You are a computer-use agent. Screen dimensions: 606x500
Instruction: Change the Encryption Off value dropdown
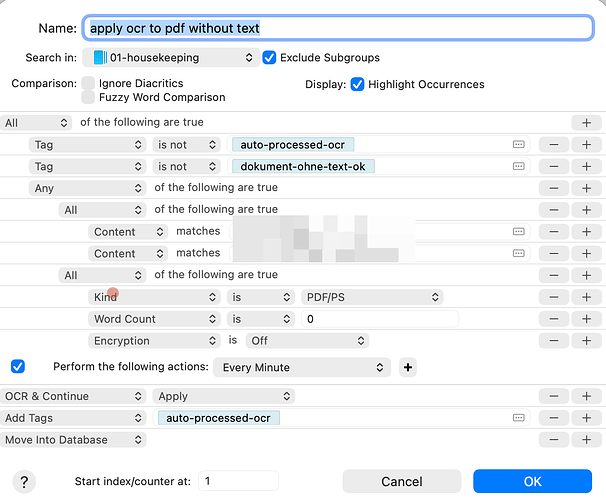[307, 341]
